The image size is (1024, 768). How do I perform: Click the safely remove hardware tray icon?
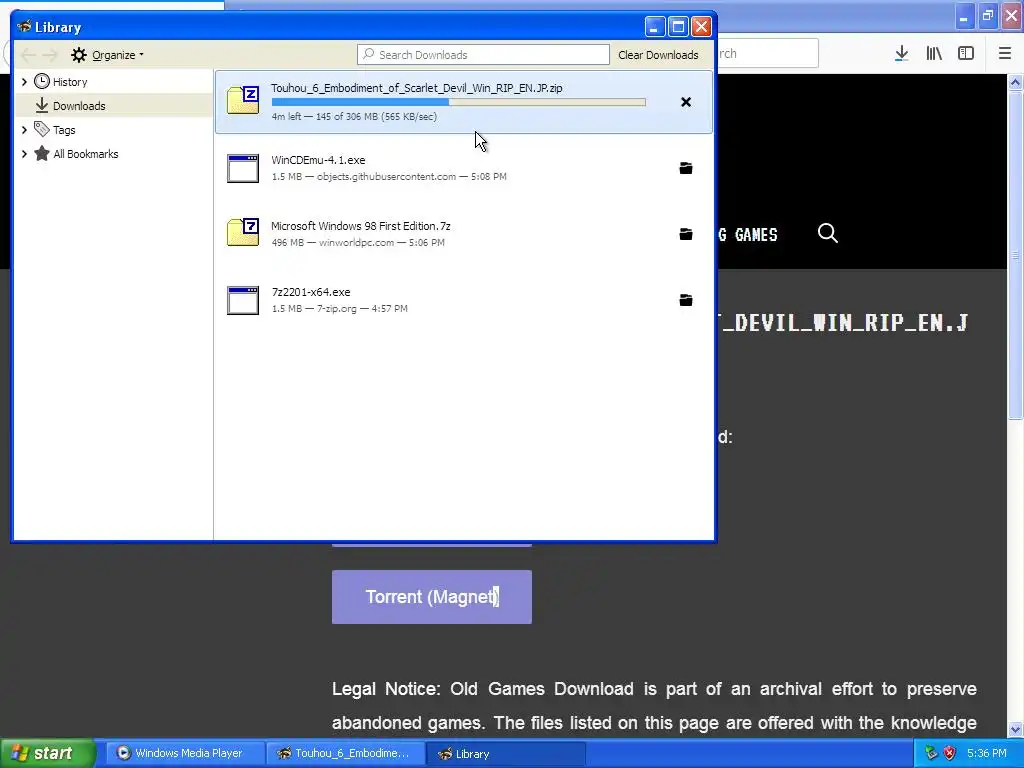tap(931, 754)
